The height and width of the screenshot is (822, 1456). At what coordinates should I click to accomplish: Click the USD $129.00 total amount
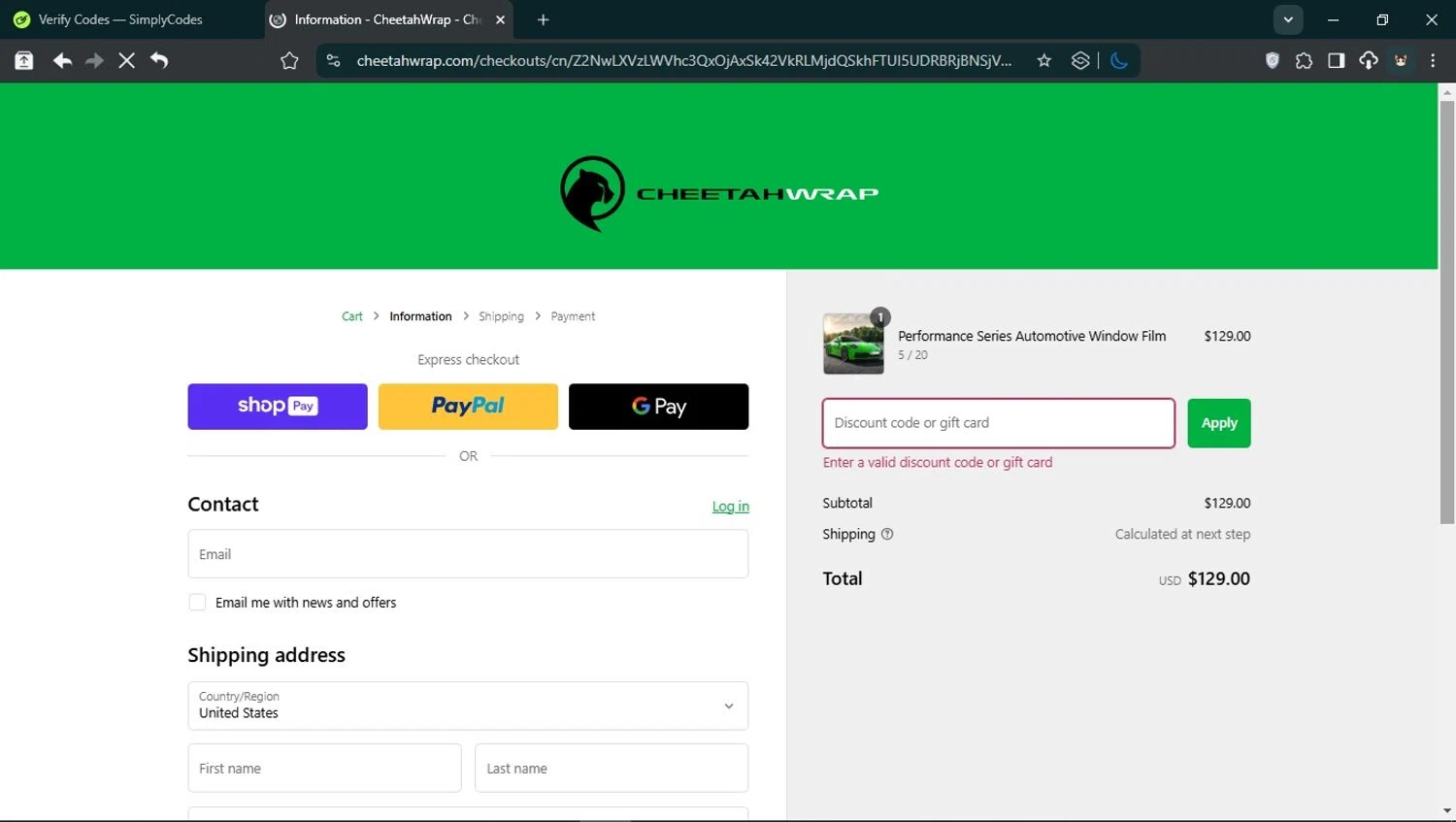(1204, 579)
